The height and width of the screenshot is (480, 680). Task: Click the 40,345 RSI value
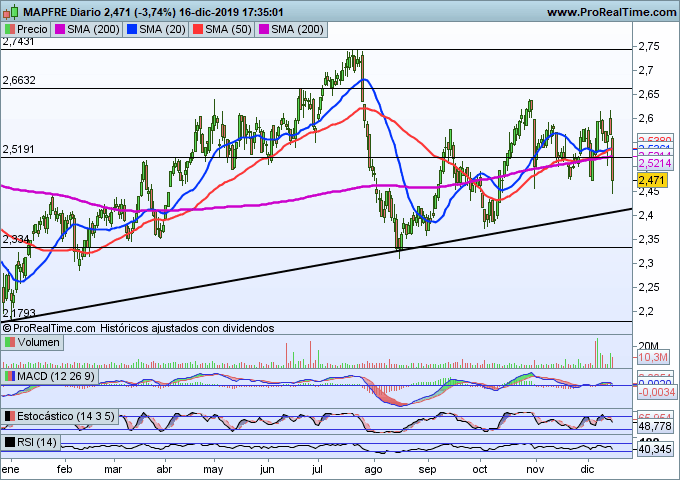pos(655,449)
